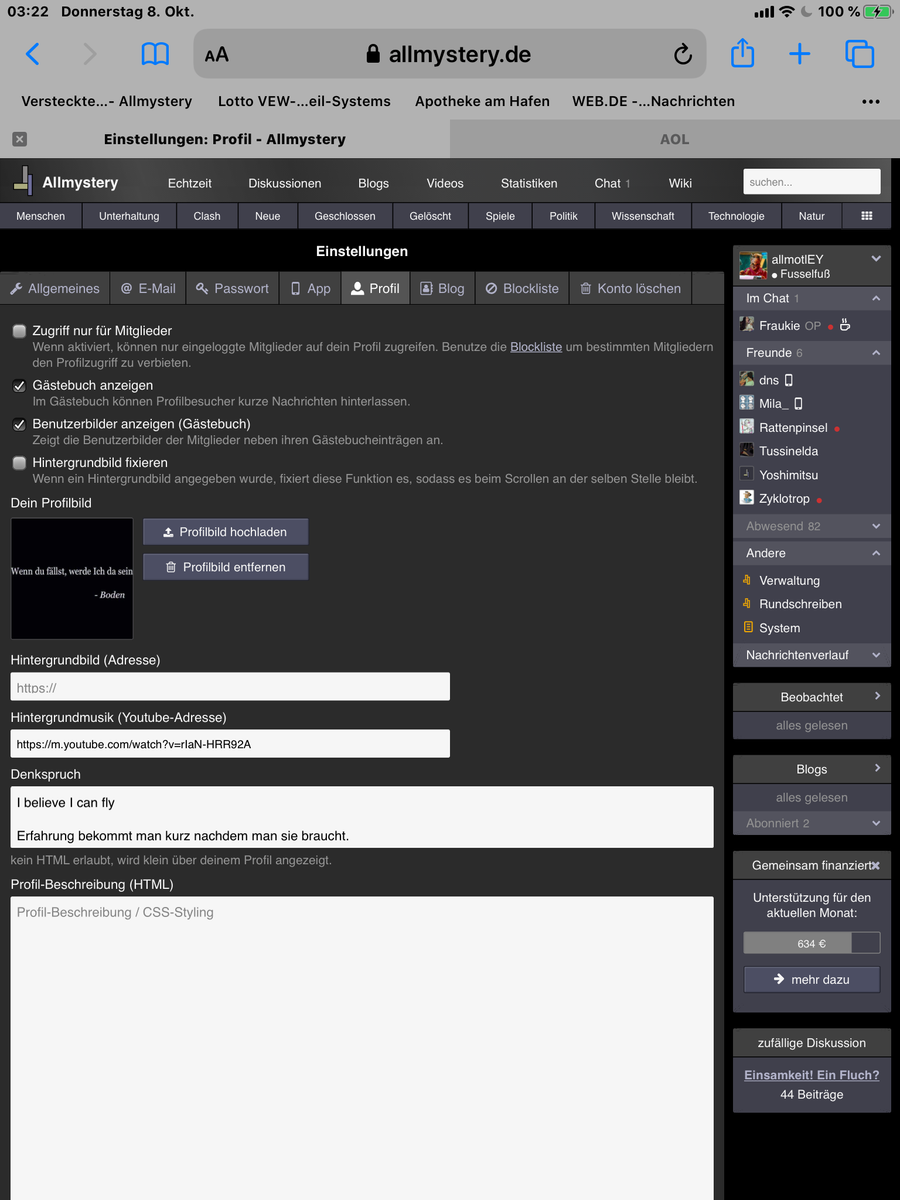
Task: Expand the Nachrichtenverlauf section
Action: [876, 655]
